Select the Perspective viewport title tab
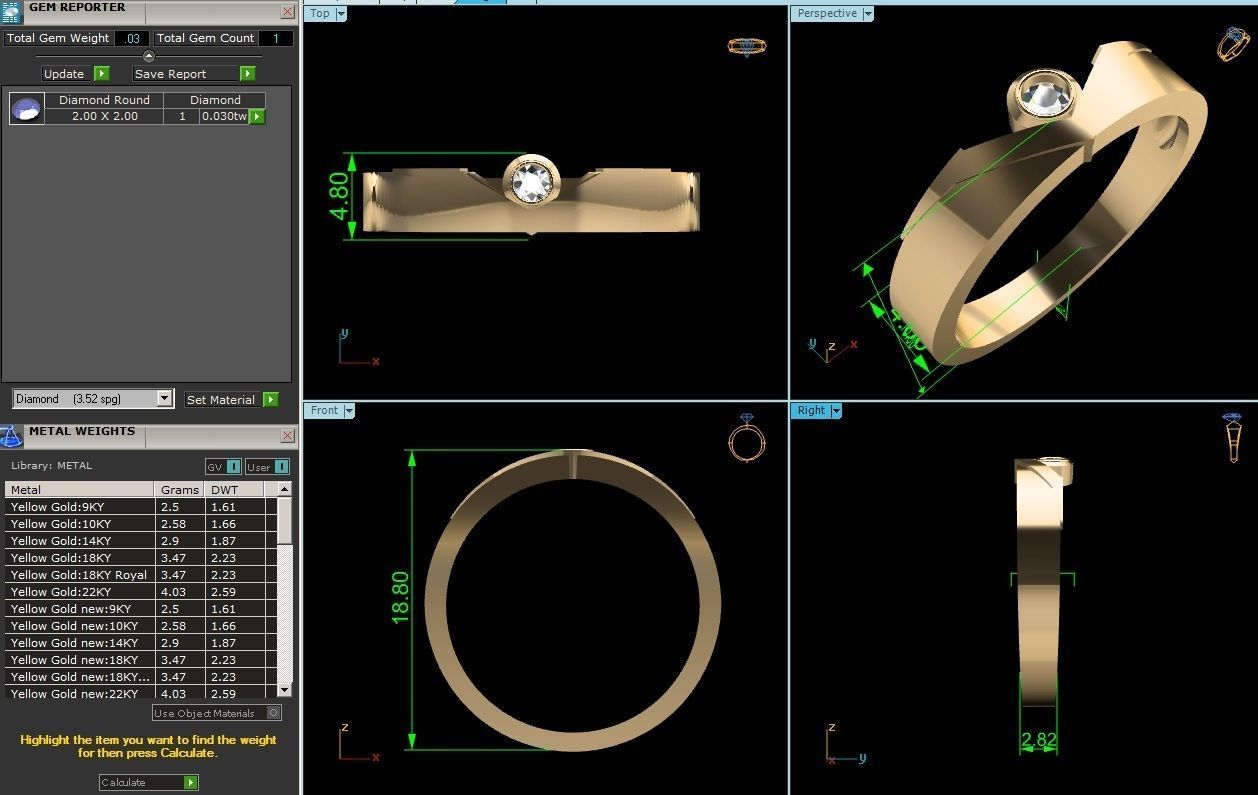Screen dimensions: 1258x795 827,13
